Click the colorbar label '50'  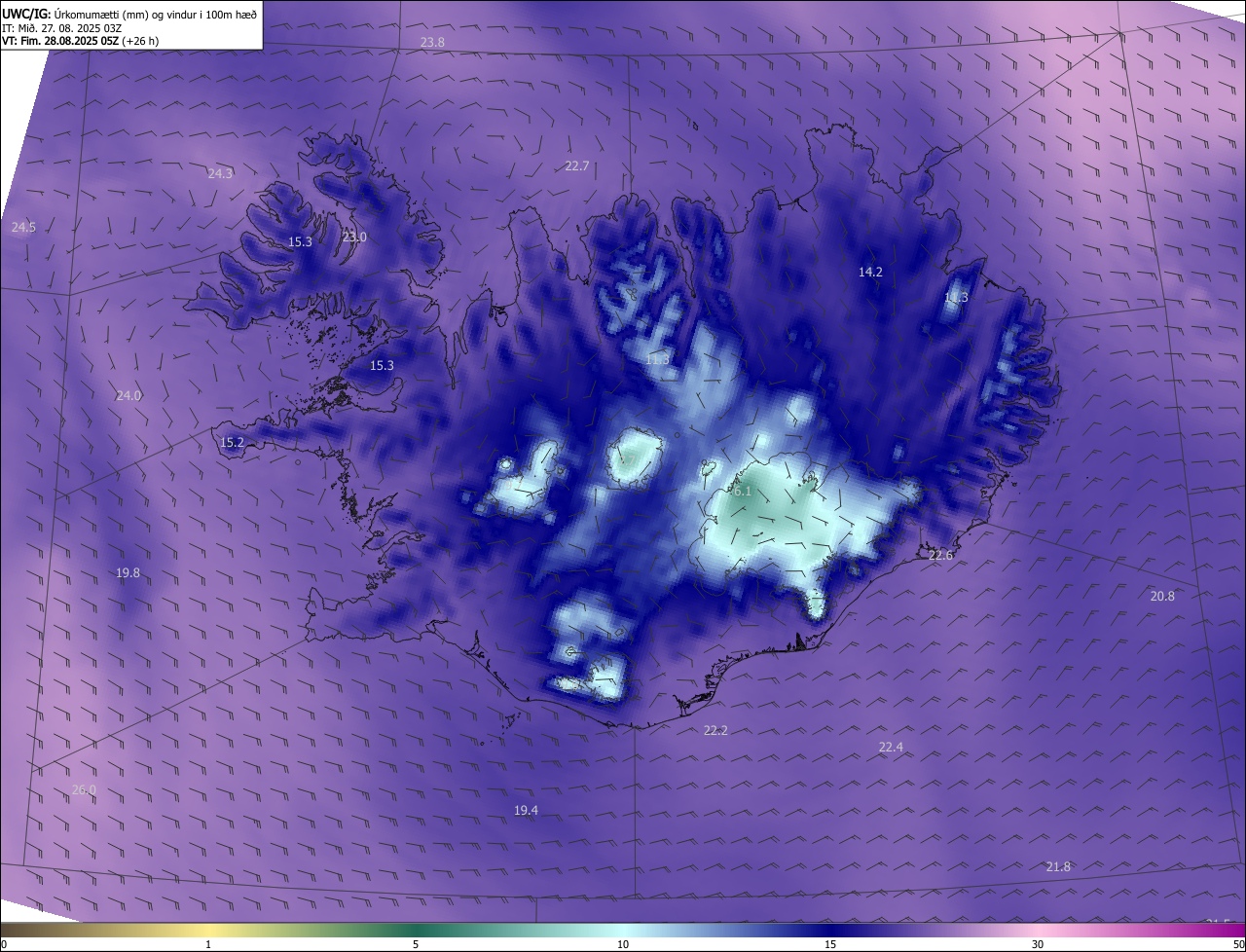click(1238, 944)
